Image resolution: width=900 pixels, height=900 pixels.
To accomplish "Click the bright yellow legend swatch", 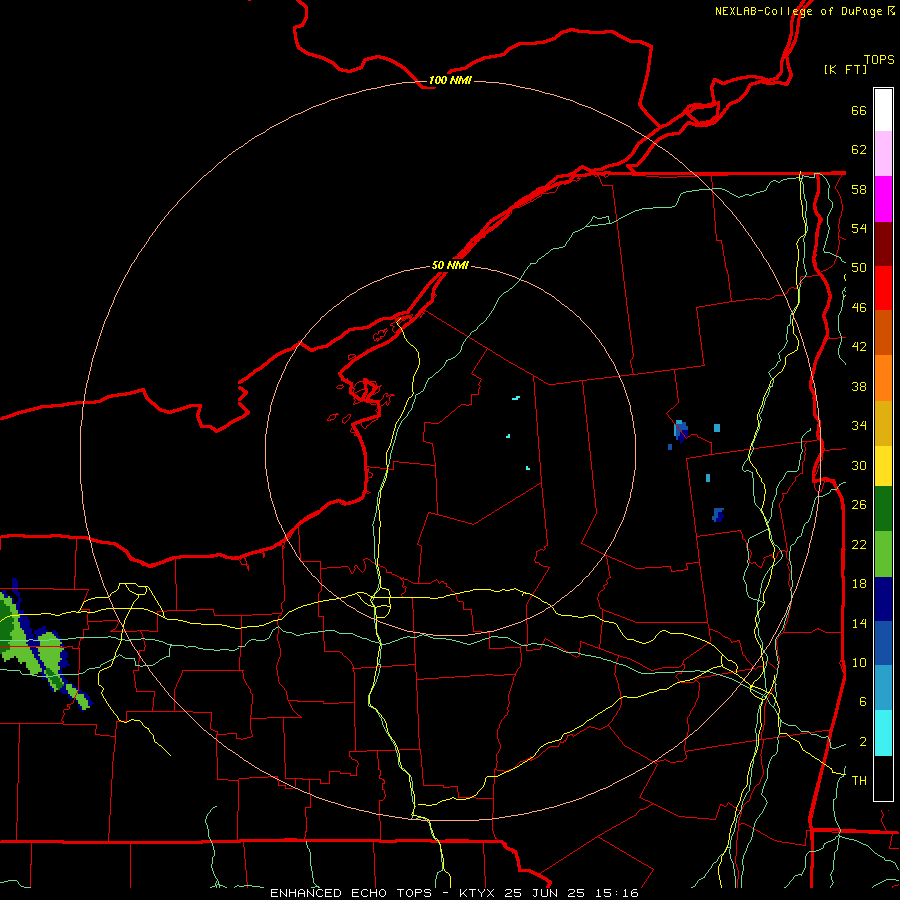I will point(883,466).
